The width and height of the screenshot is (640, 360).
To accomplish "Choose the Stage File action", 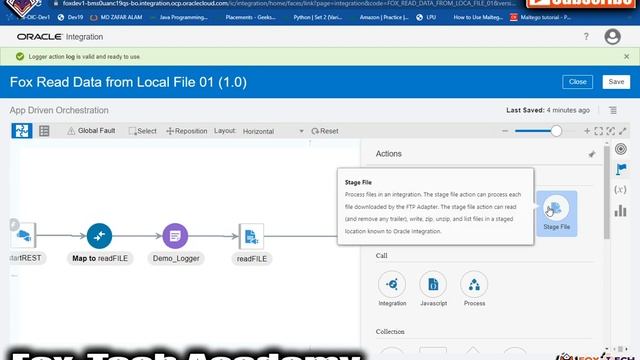I will 556,213.
